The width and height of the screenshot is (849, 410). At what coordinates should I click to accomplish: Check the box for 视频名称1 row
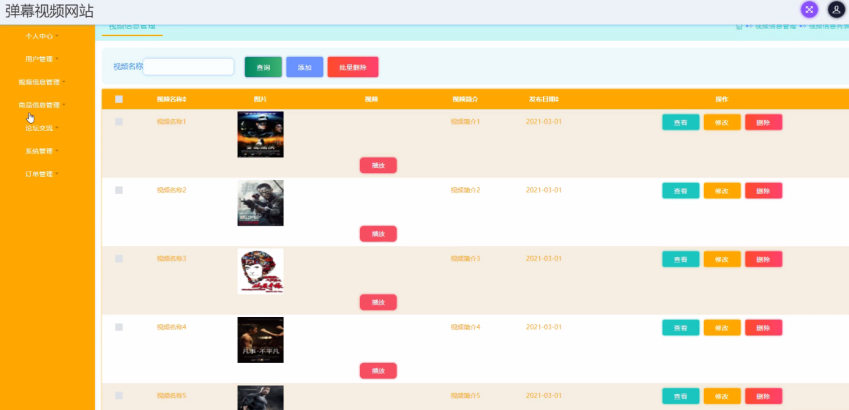pos(119,122)
